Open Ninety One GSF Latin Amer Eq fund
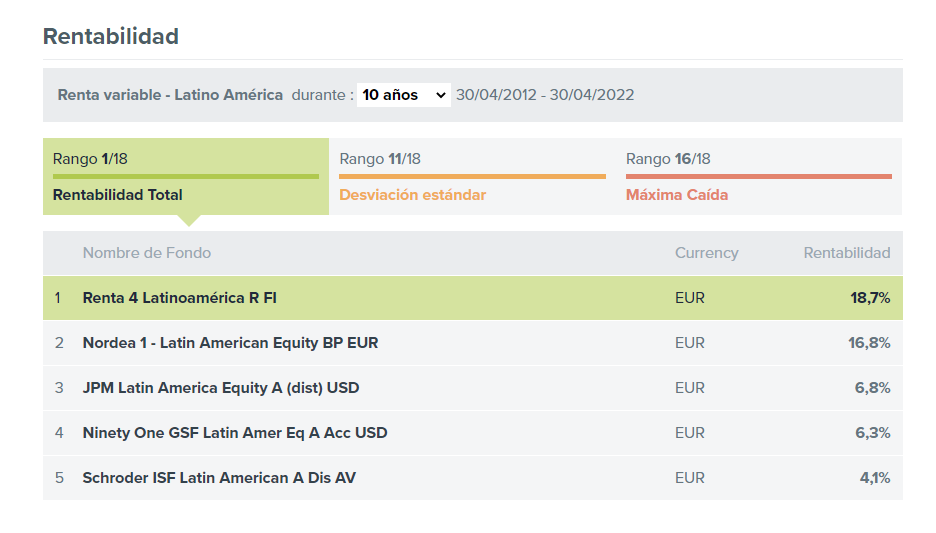The width and height of the screenshot is (936, 533). point(235,433)
